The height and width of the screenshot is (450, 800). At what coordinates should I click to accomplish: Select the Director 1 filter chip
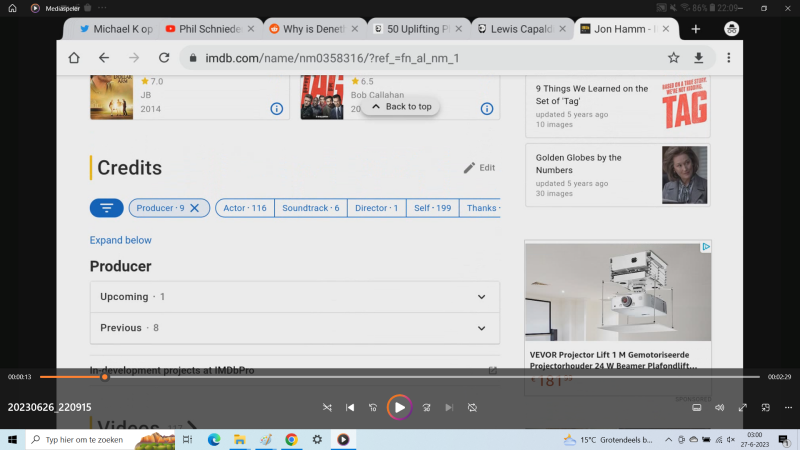[377, 208]
